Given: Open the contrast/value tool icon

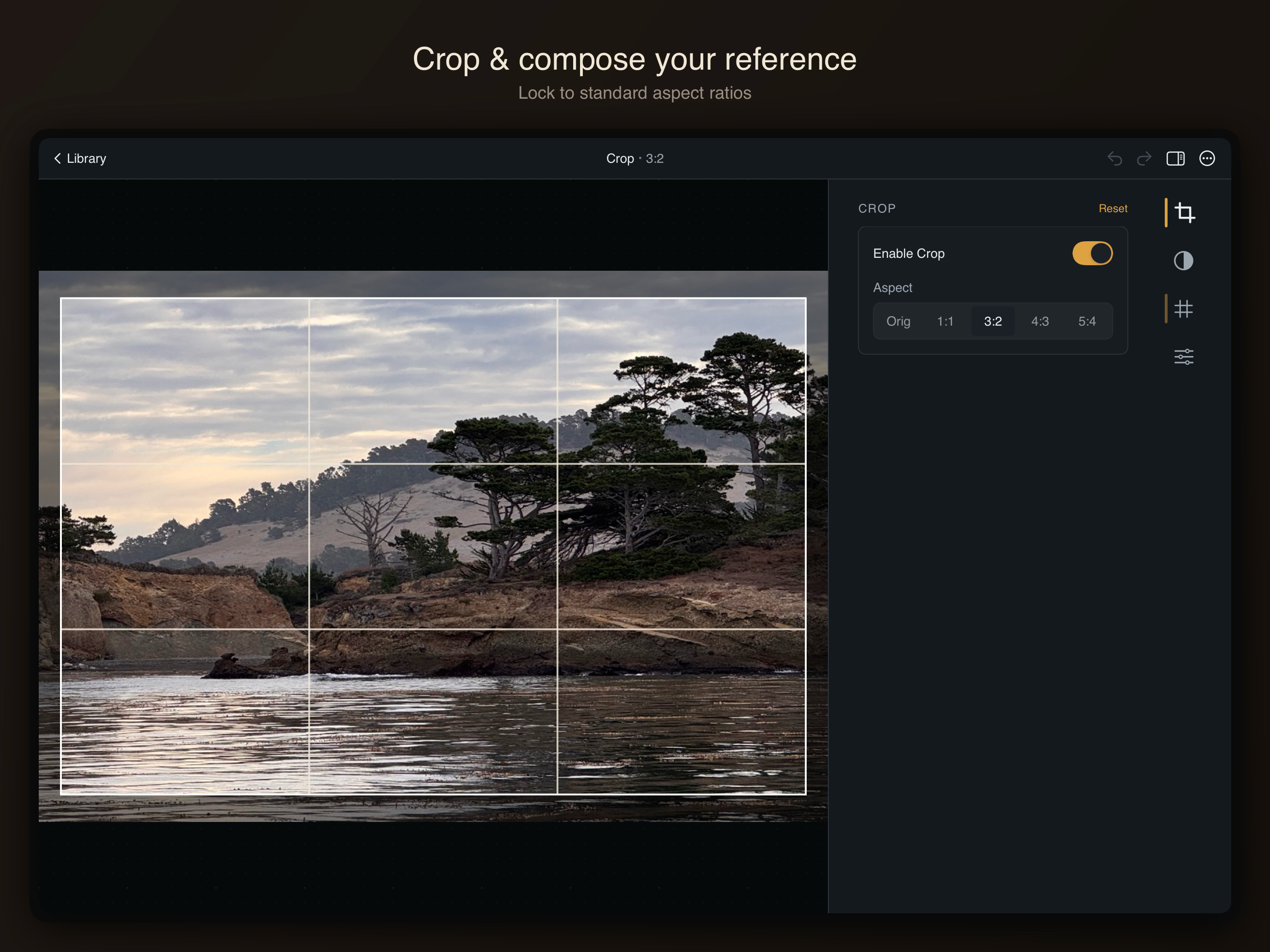Looking at the screenshot, I should tap(1183, 261).
